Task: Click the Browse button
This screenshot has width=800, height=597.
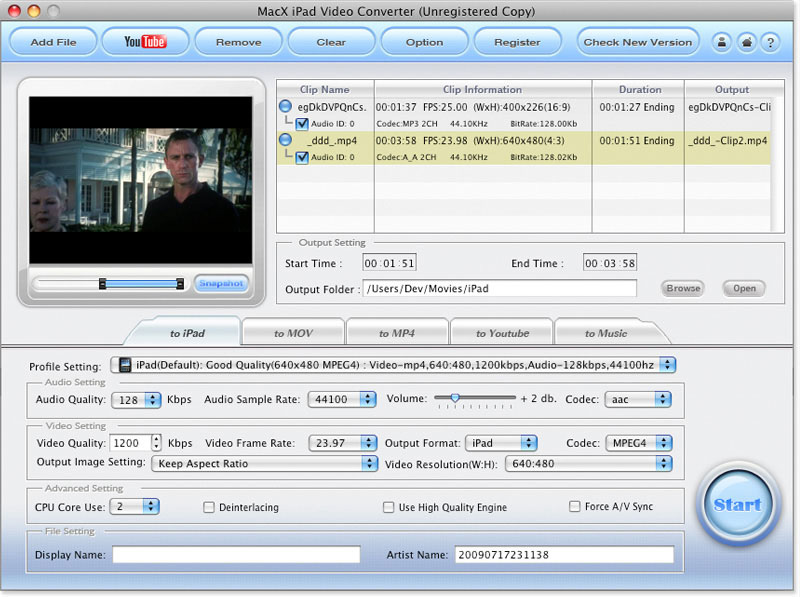Action: tap(683, 288)
